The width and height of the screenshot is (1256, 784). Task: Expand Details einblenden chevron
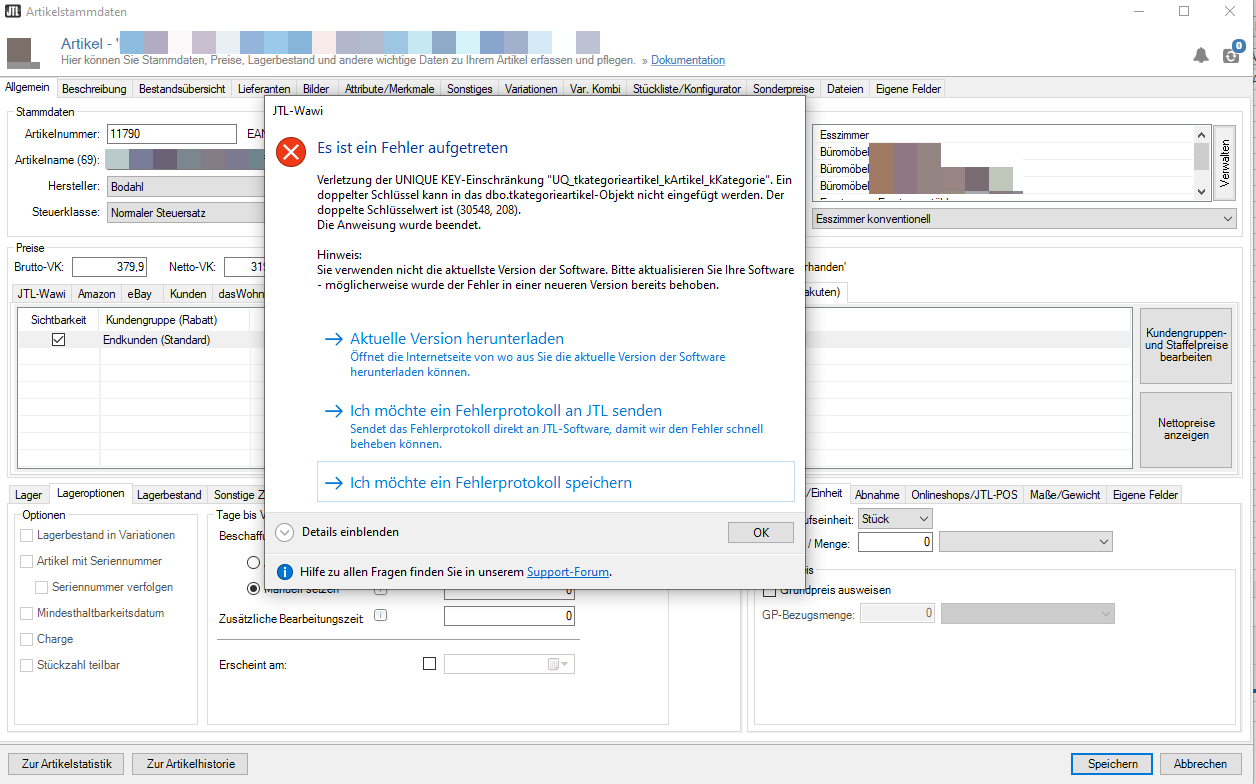(x=284, y=532)
